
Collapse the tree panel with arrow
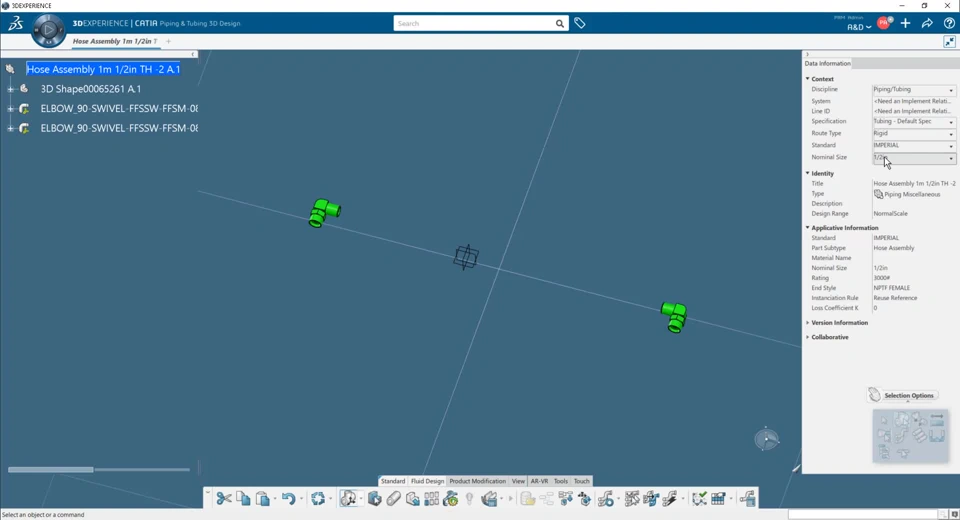[193, 55]
